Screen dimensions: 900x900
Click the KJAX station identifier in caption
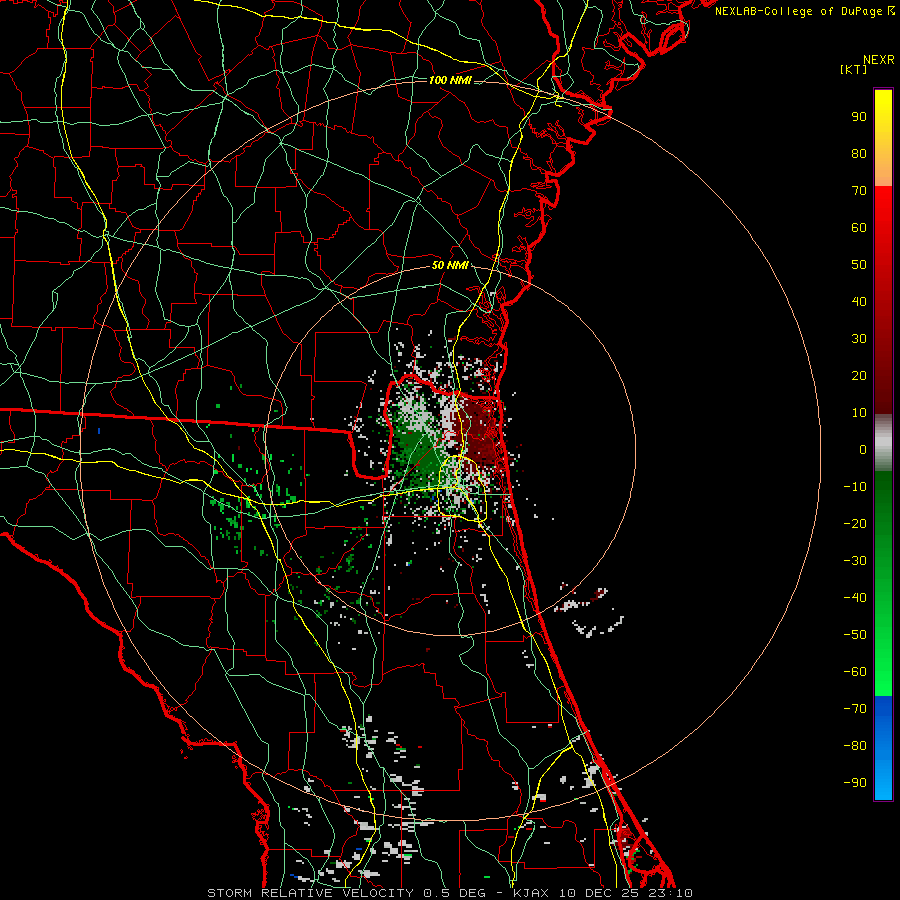click(532, 893)
